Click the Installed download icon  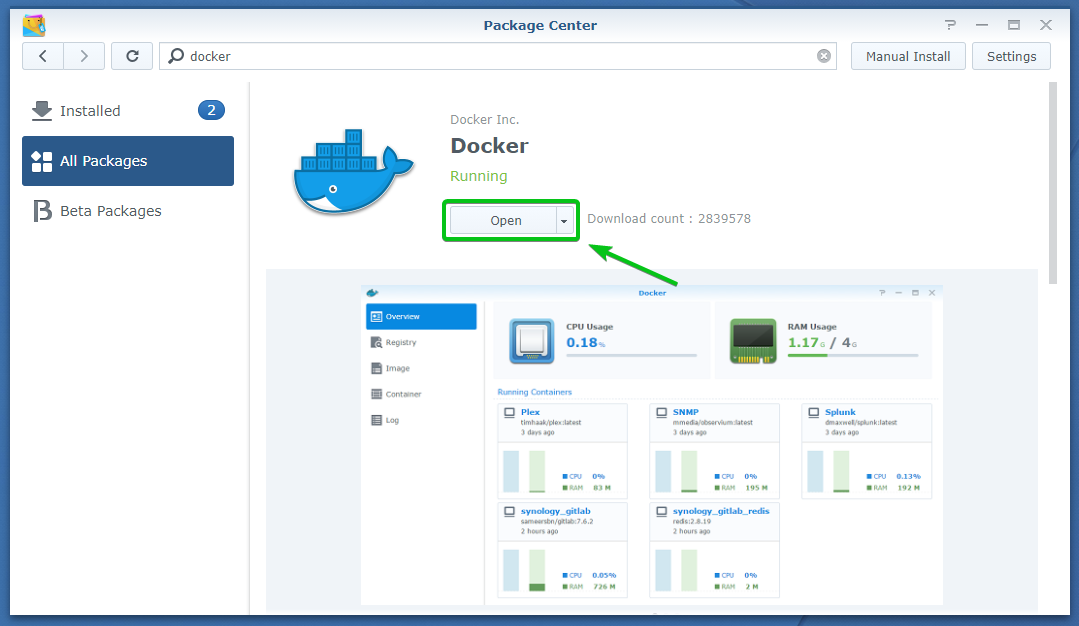click(42, 111)
